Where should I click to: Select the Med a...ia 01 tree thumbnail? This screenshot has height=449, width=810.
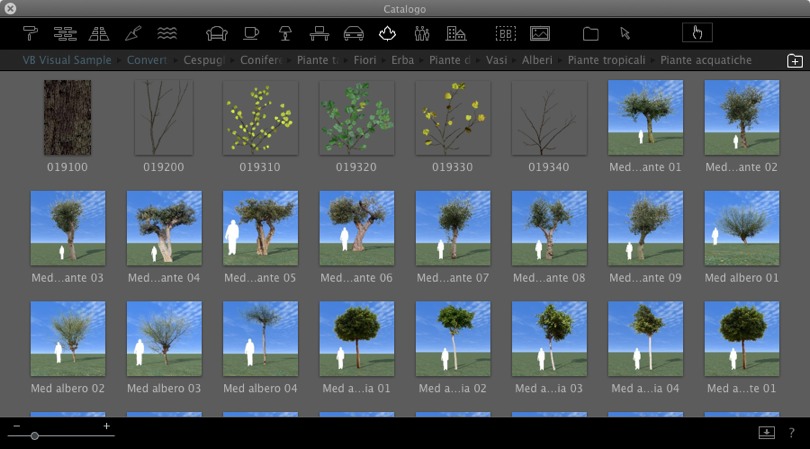356,338
